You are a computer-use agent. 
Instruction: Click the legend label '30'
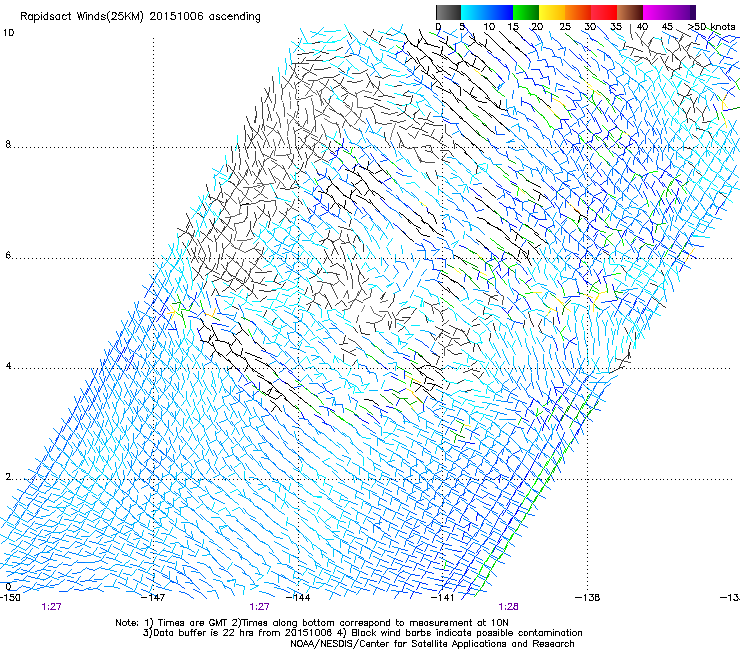pos(590,27)
